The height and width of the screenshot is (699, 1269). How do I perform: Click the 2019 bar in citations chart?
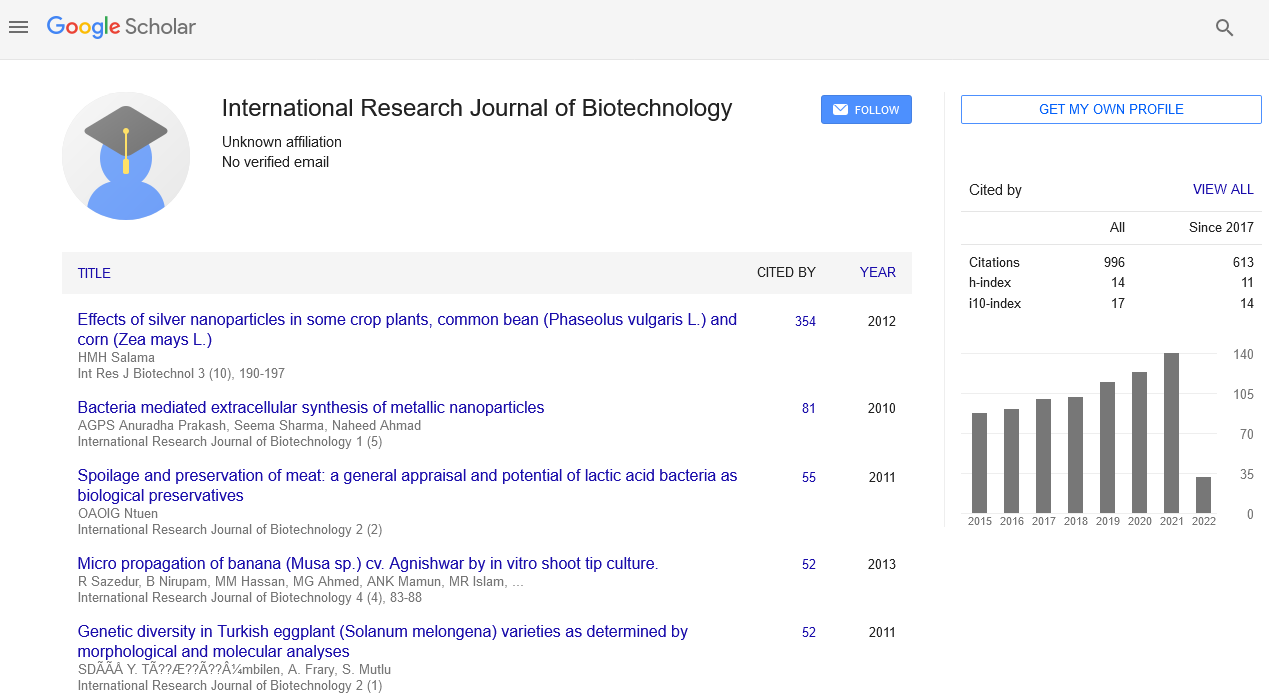(1108, 447)
